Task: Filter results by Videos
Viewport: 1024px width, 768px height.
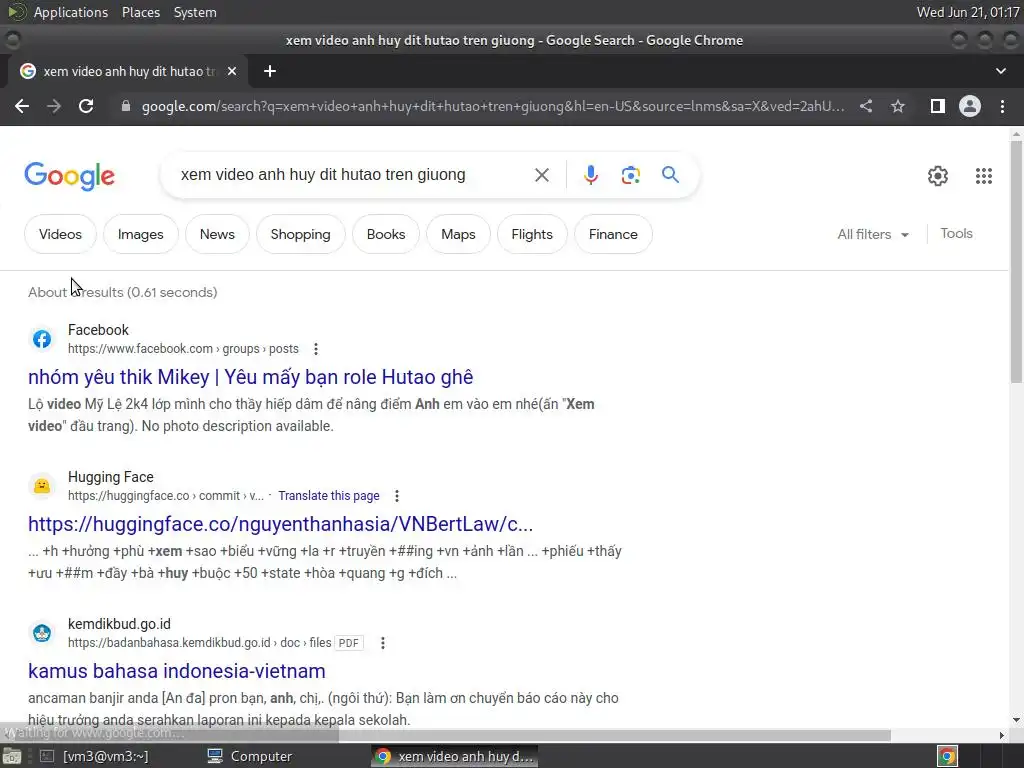Action: point(60,234)
